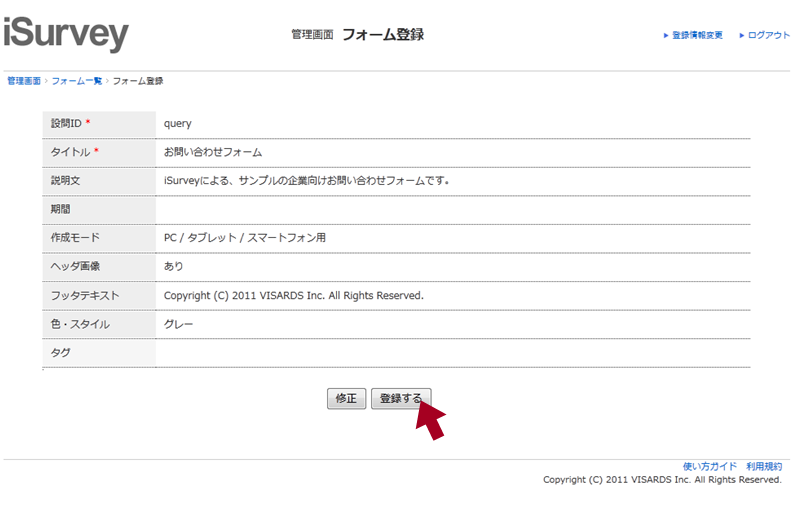The width and height of the screenshot is (801, 506).
Task: Click the 期間 row label
Action: (x=61, y=210)
